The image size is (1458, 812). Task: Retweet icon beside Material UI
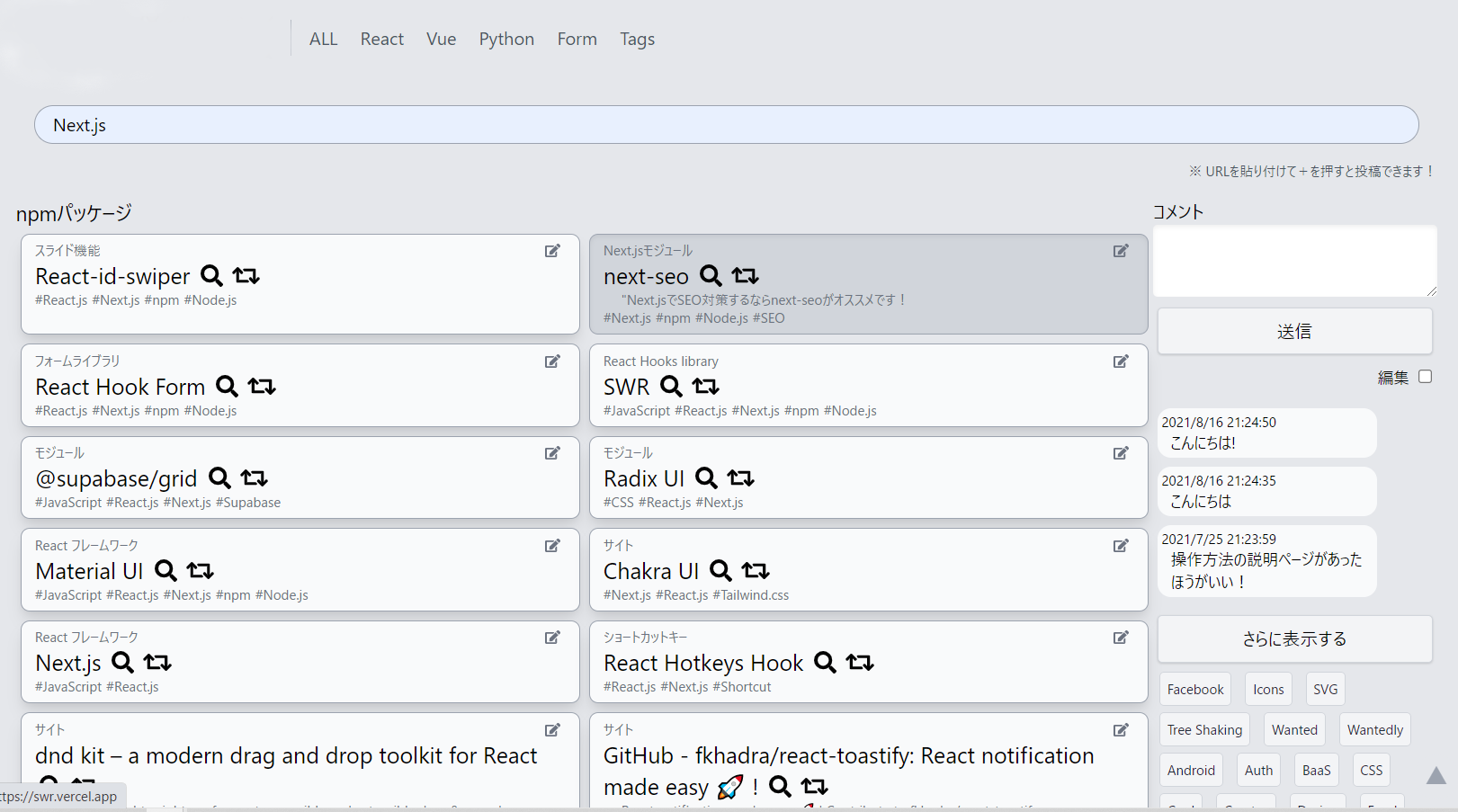coord(200,570)
